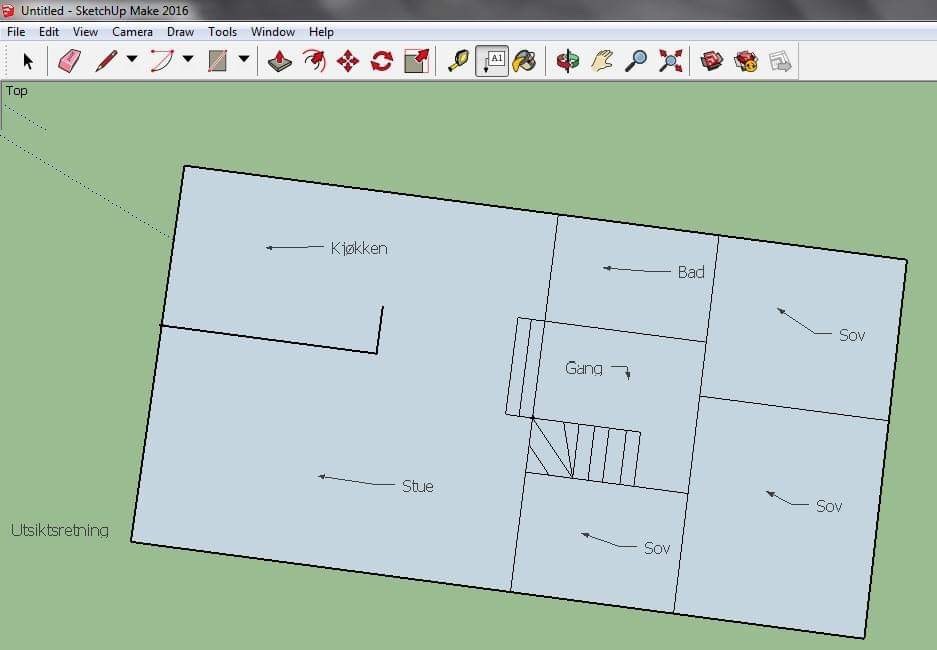
Task: Open the Tools menu
Action: 222,32
